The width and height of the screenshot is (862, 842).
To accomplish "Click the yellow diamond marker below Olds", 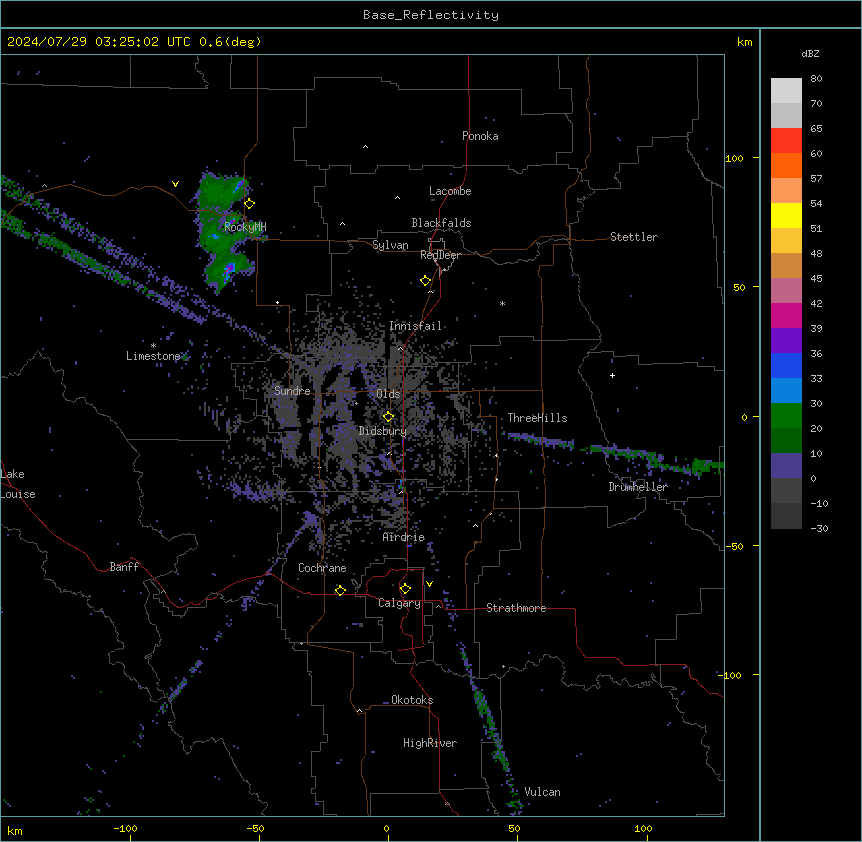I will pos(389,416).
